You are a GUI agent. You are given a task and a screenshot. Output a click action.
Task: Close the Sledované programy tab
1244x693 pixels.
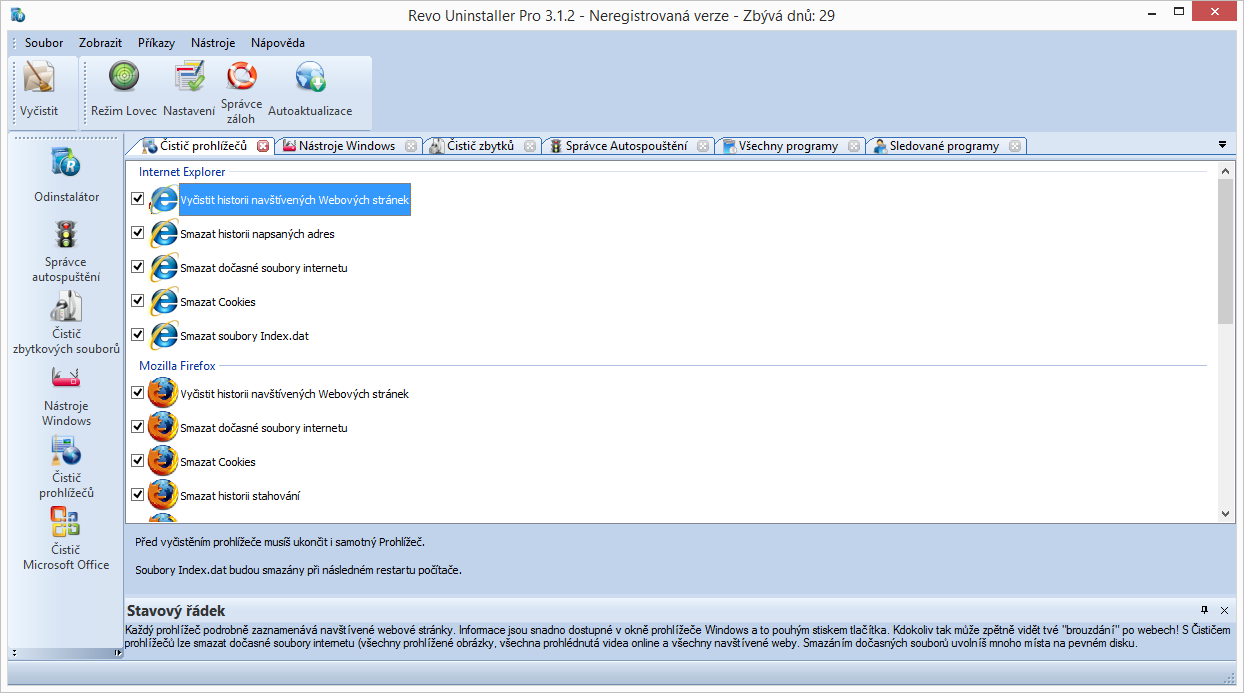(x=1015, y=146)
